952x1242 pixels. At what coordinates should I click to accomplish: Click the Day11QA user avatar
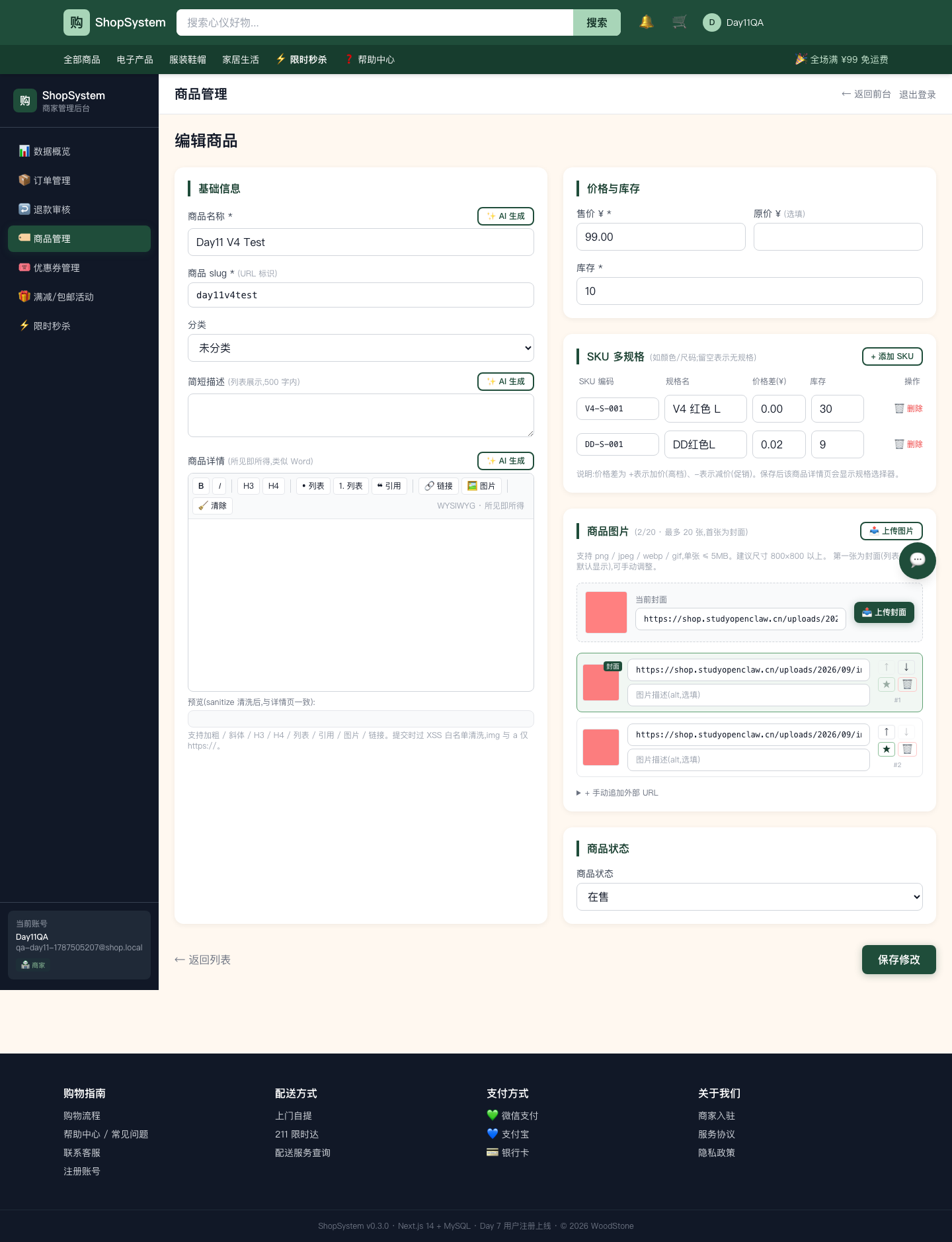tap(711, 22)
